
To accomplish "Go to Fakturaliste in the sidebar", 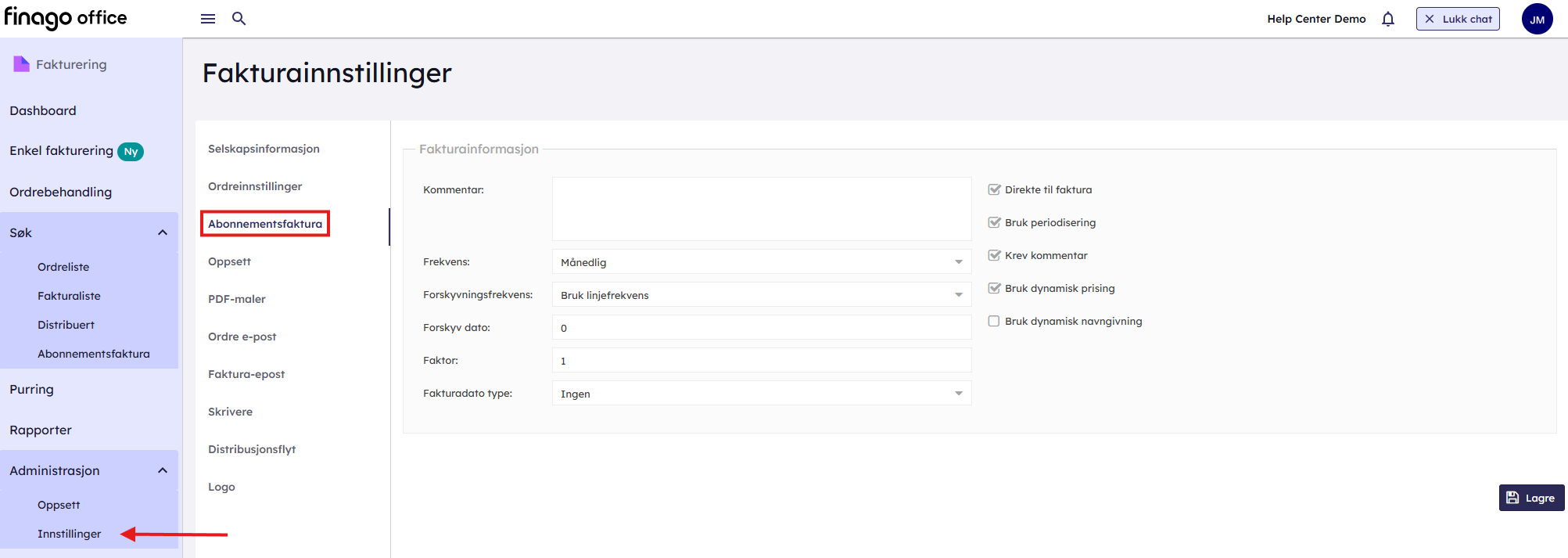I will coord(69,296).
